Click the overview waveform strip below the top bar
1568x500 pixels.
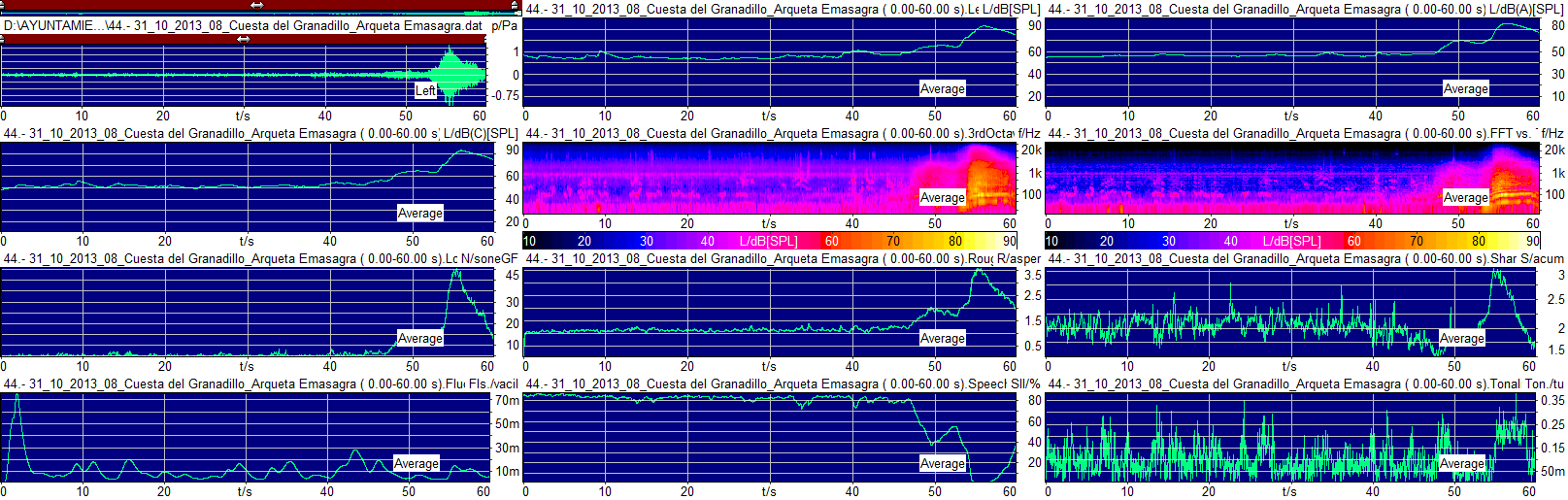(x=256, y=14)
